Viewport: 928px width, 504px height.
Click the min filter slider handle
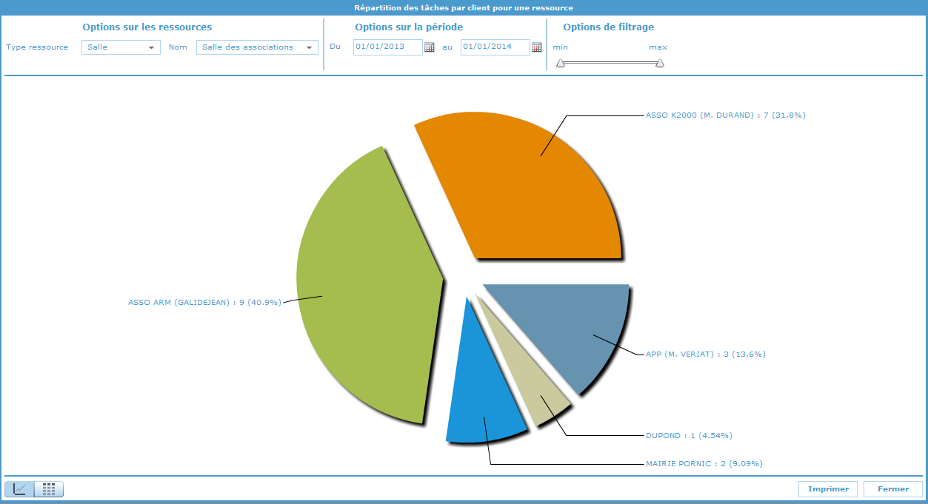coord(560,63)
